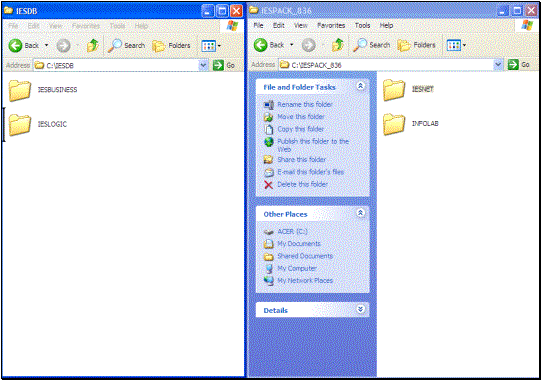The width and height of the screenshot is (541, 380).
Task: Click Back button in IESPACK_836 window
Action: 269,45
